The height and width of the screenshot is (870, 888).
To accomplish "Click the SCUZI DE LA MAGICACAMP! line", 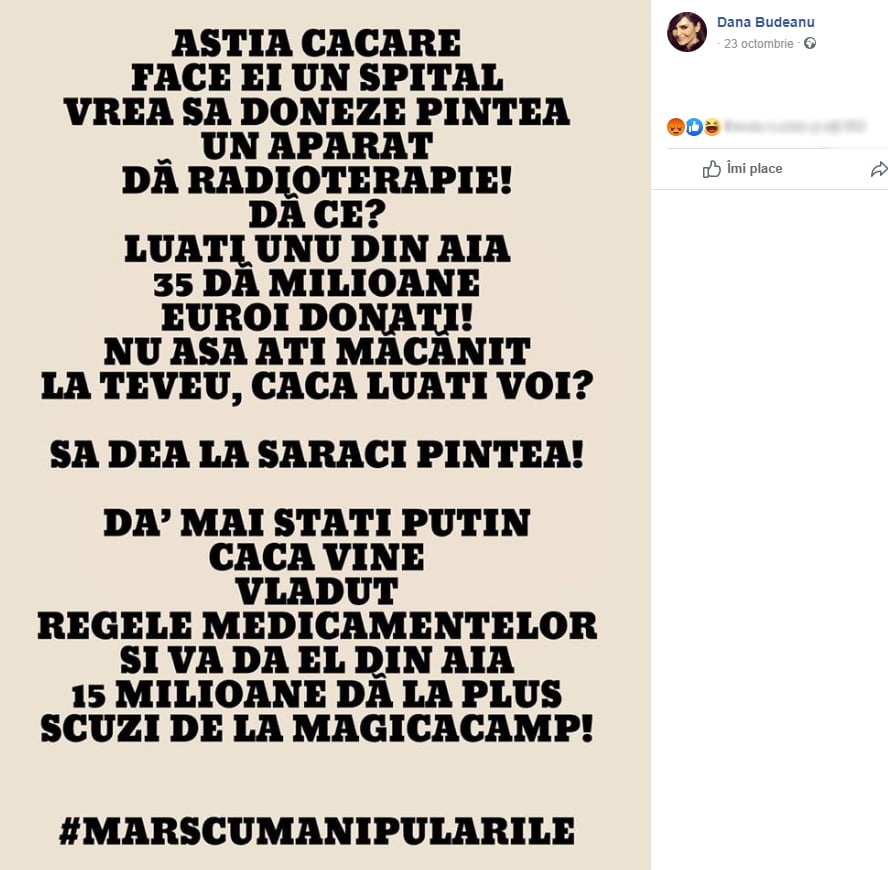I will (316, 728).
